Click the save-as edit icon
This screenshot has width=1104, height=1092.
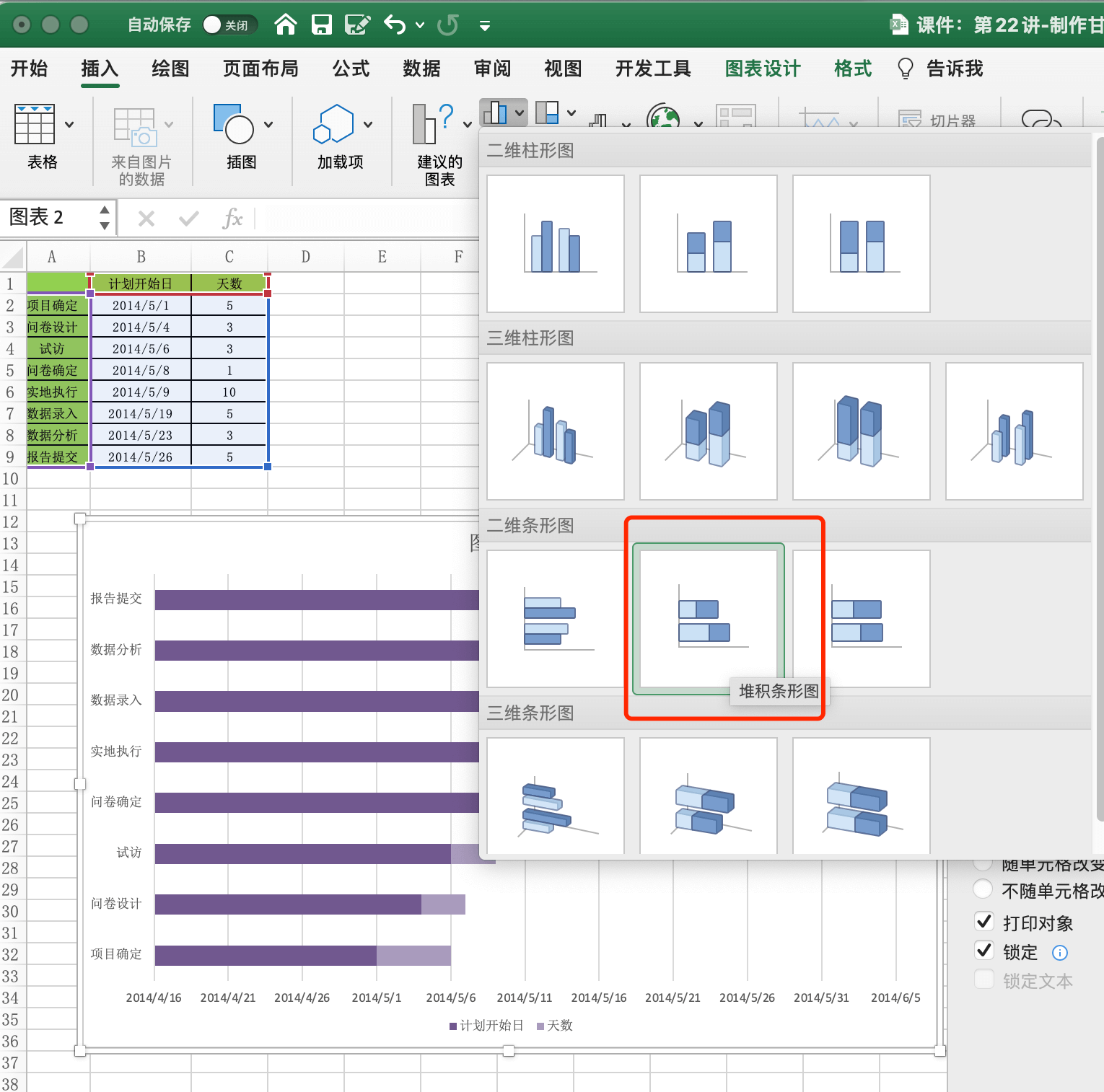(357, 25)
